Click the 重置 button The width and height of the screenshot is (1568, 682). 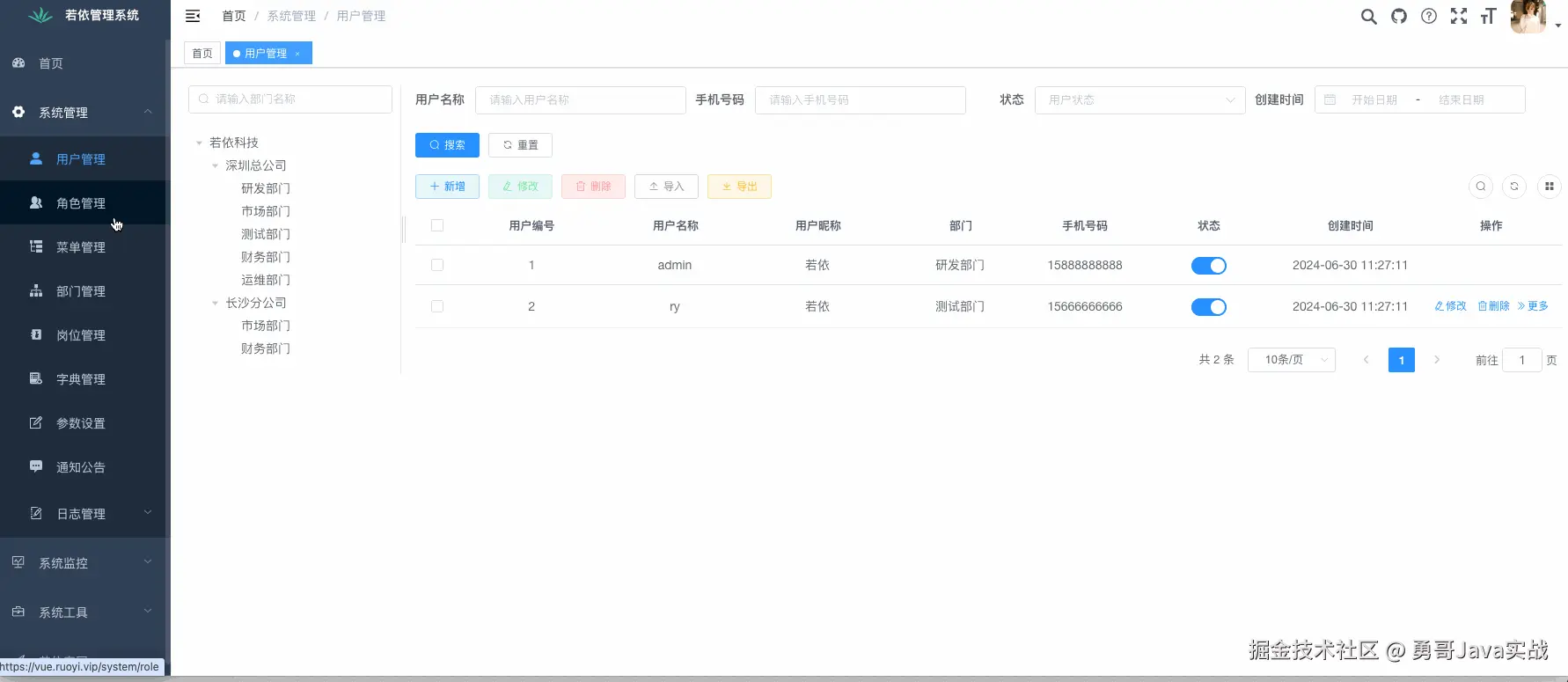click(x=520, y=145)
